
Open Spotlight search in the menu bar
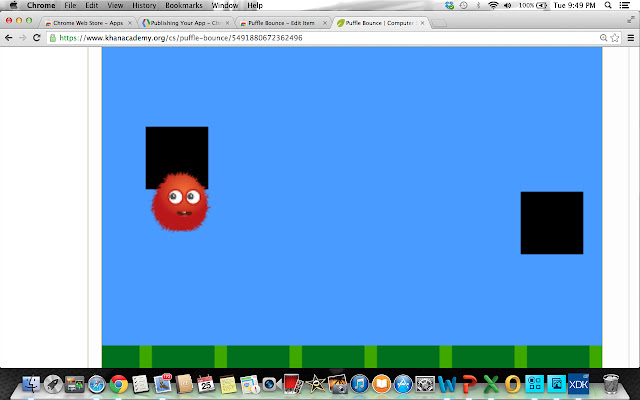coord(608,5)
